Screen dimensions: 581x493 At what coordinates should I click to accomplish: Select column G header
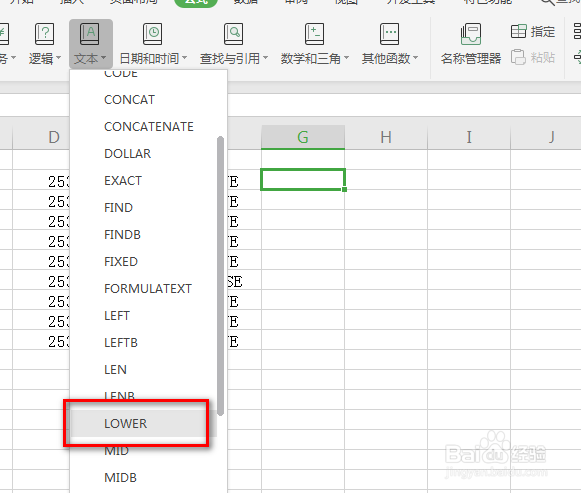coord(303,137)
